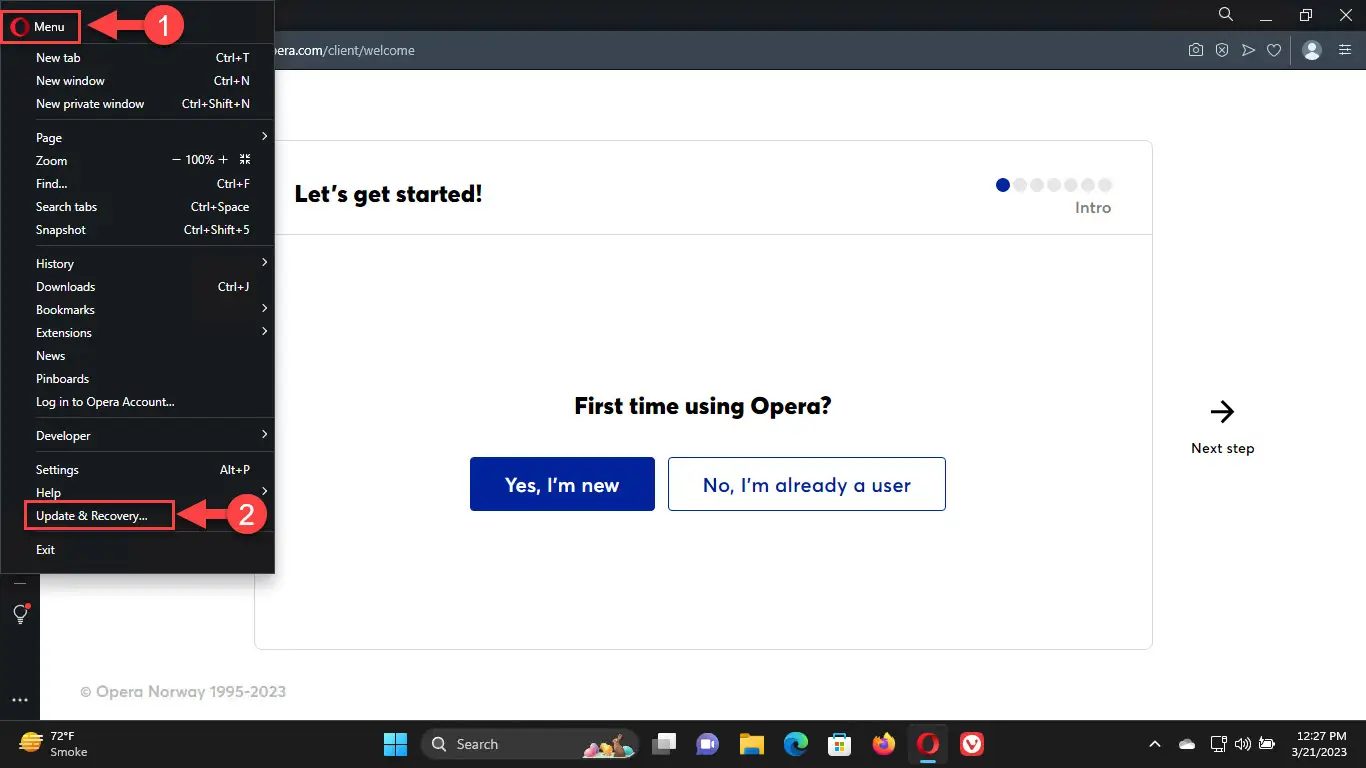Click the address bar URL
The image size is (1366, 768).
[345, 50]
